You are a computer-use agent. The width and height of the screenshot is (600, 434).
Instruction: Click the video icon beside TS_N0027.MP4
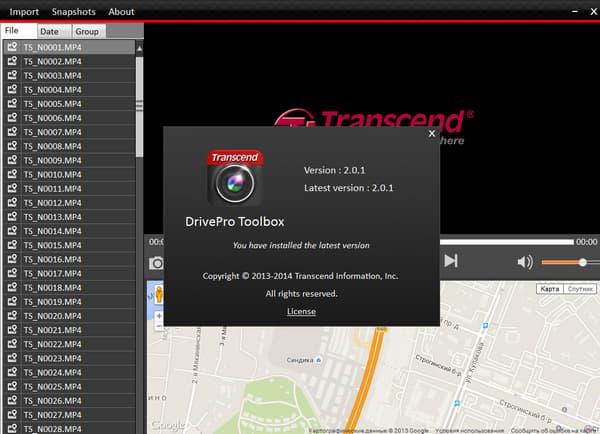tap(12, 414)
